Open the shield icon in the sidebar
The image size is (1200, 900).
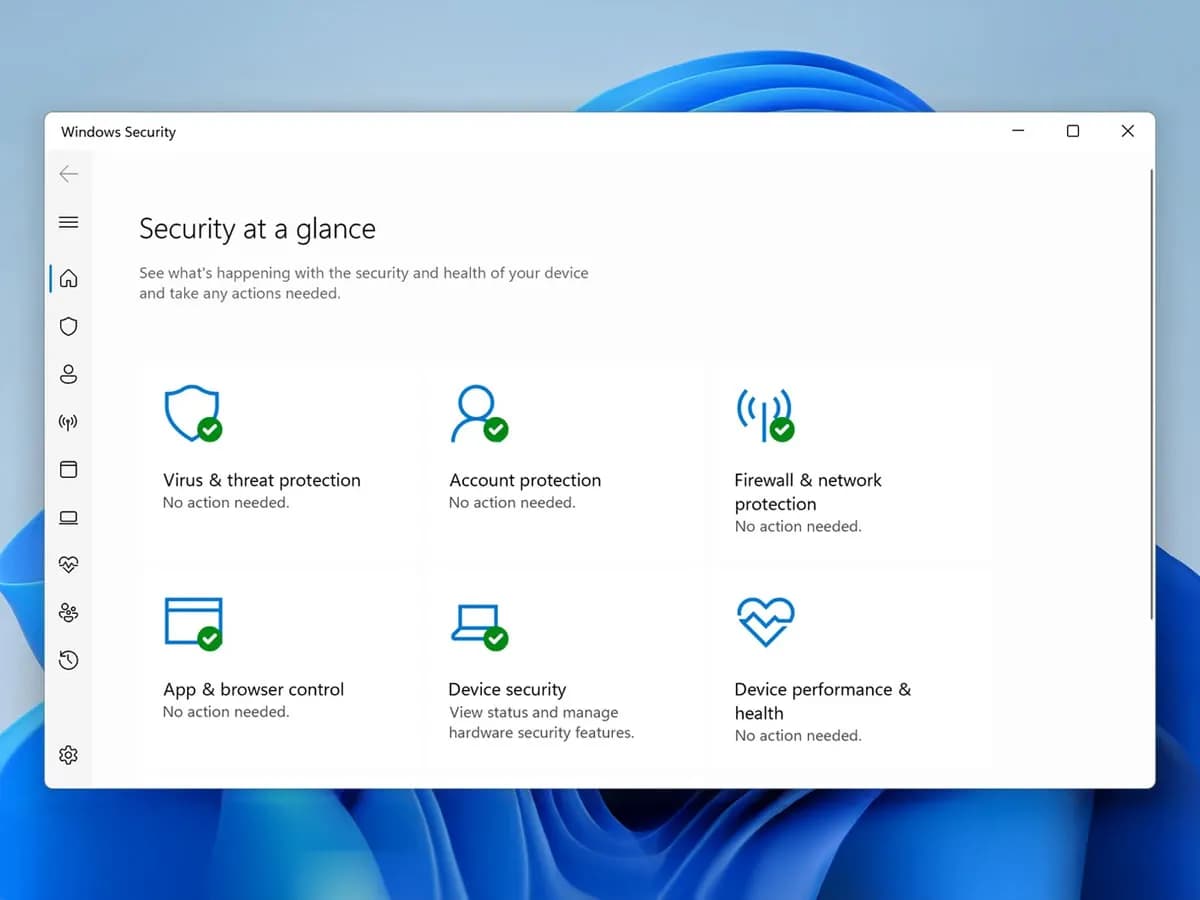(x=68, y=326)
